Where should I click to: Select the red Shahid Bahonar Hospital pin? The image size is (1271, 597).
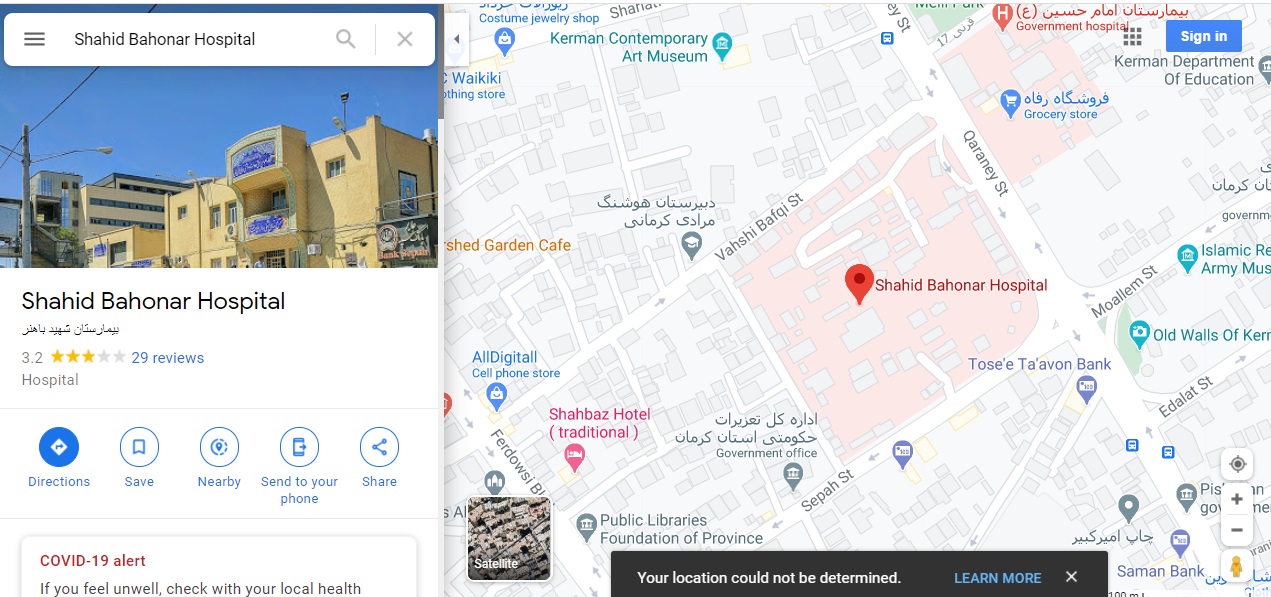coord(859,285)
